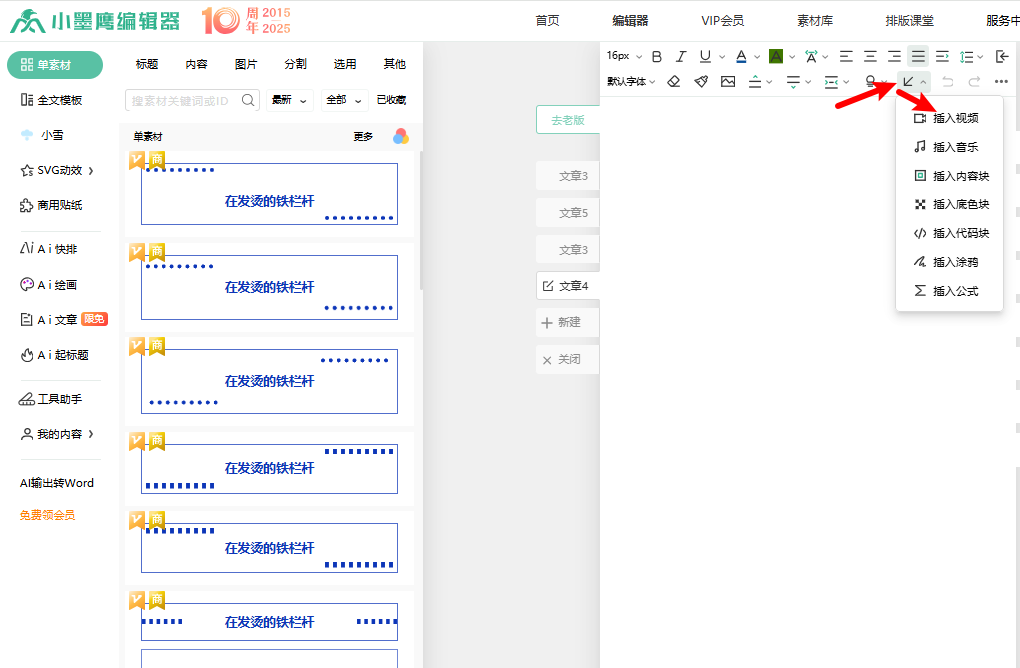Select the format painter brush icon
The image size is (1020, 668).
click(x=701, y=81)
